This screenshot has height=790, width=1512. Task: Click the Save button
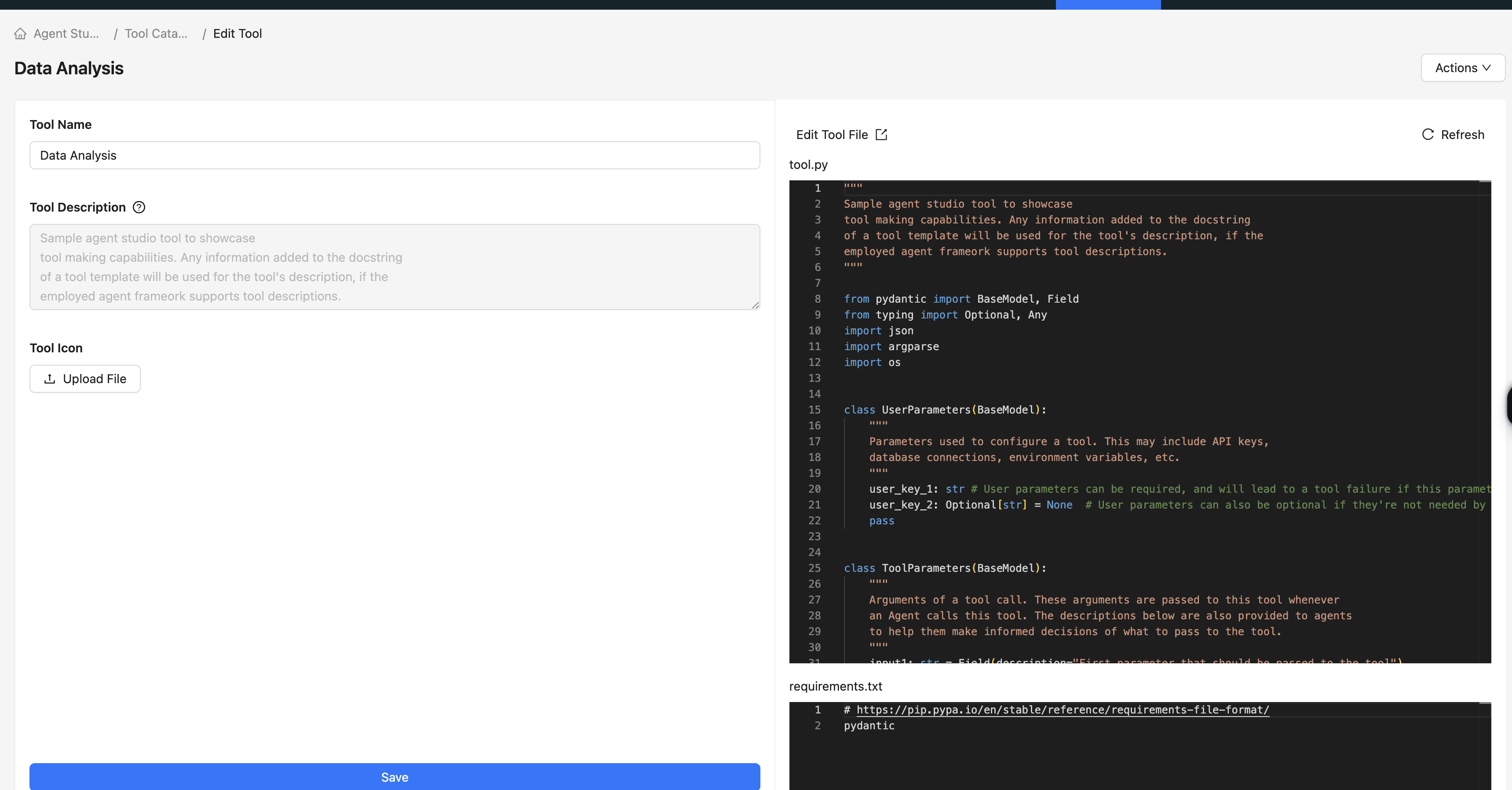[x=394, y=776]
